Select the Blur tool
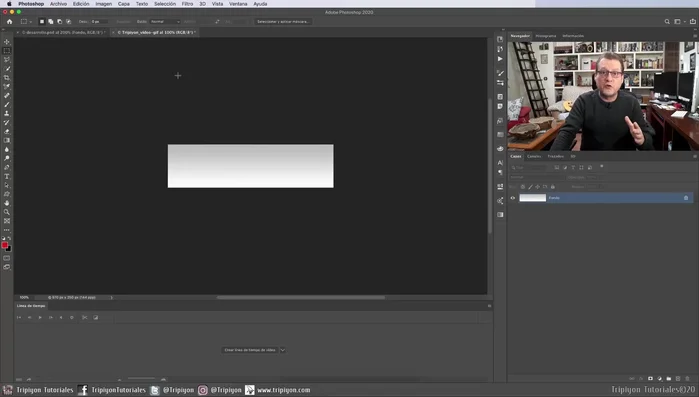This screenshot has height=397, width=699. point(7,149)
